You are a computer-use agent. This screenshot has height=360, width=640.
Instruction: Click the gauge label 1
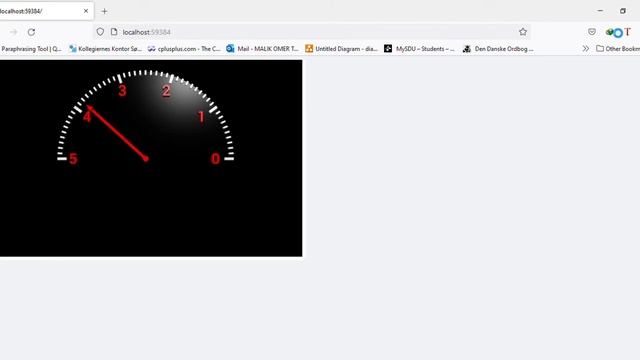(x=201, y=117)
